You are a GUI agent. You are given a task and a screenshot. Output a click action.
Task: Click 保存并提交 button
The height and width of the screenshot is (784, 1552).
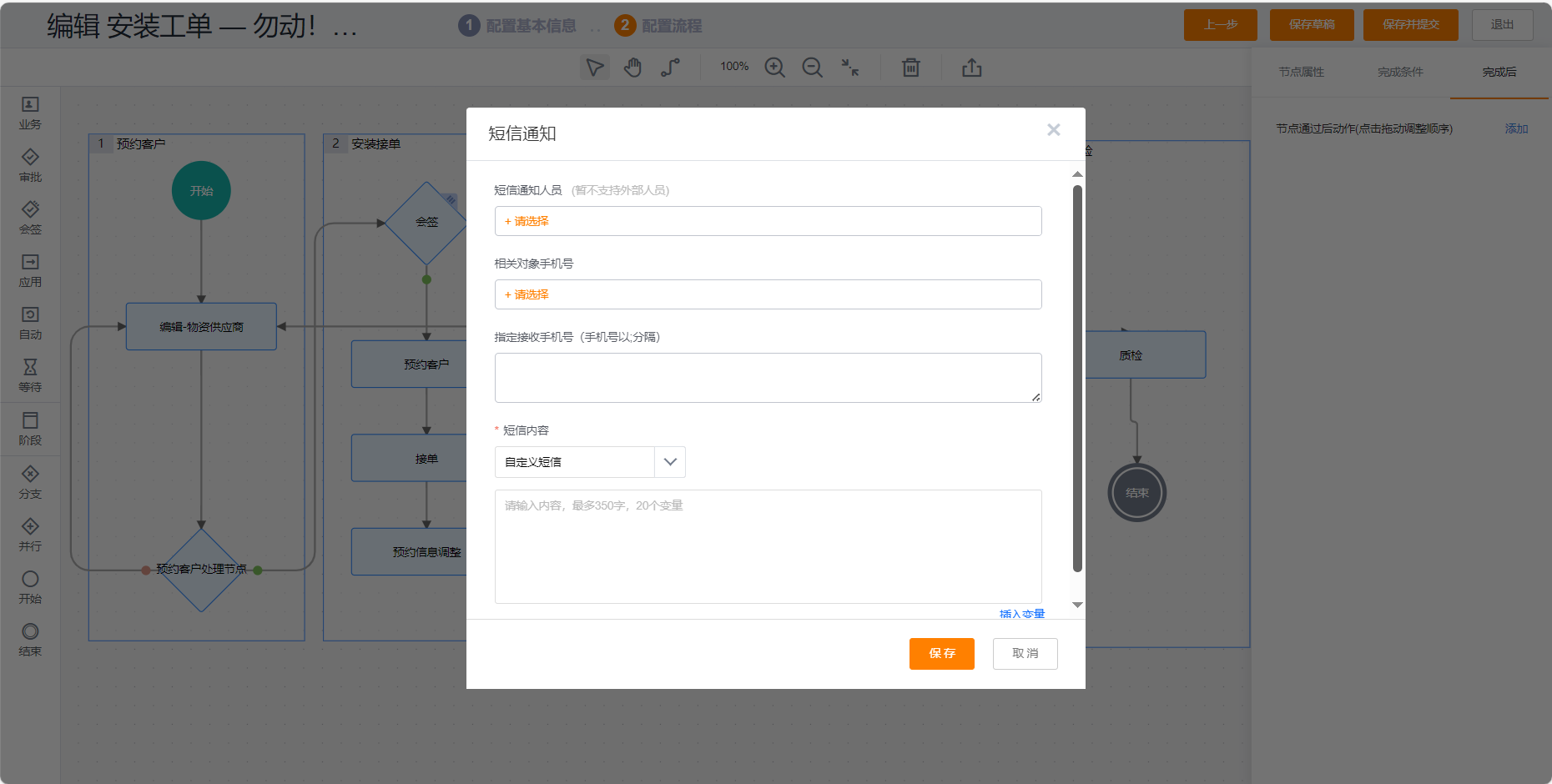[1411, 25]
